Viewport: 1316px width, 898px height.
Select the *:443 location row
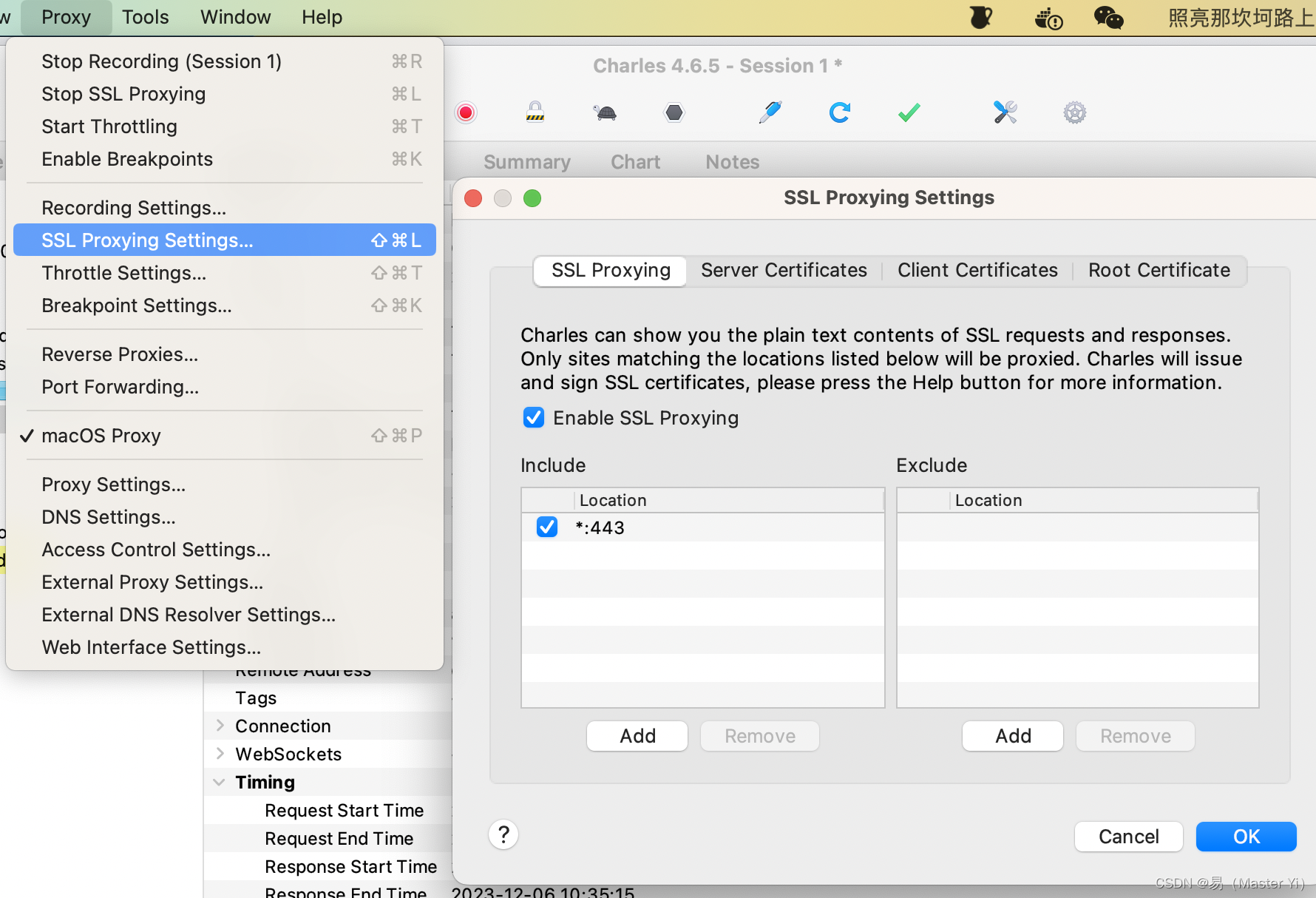[703, 527]
